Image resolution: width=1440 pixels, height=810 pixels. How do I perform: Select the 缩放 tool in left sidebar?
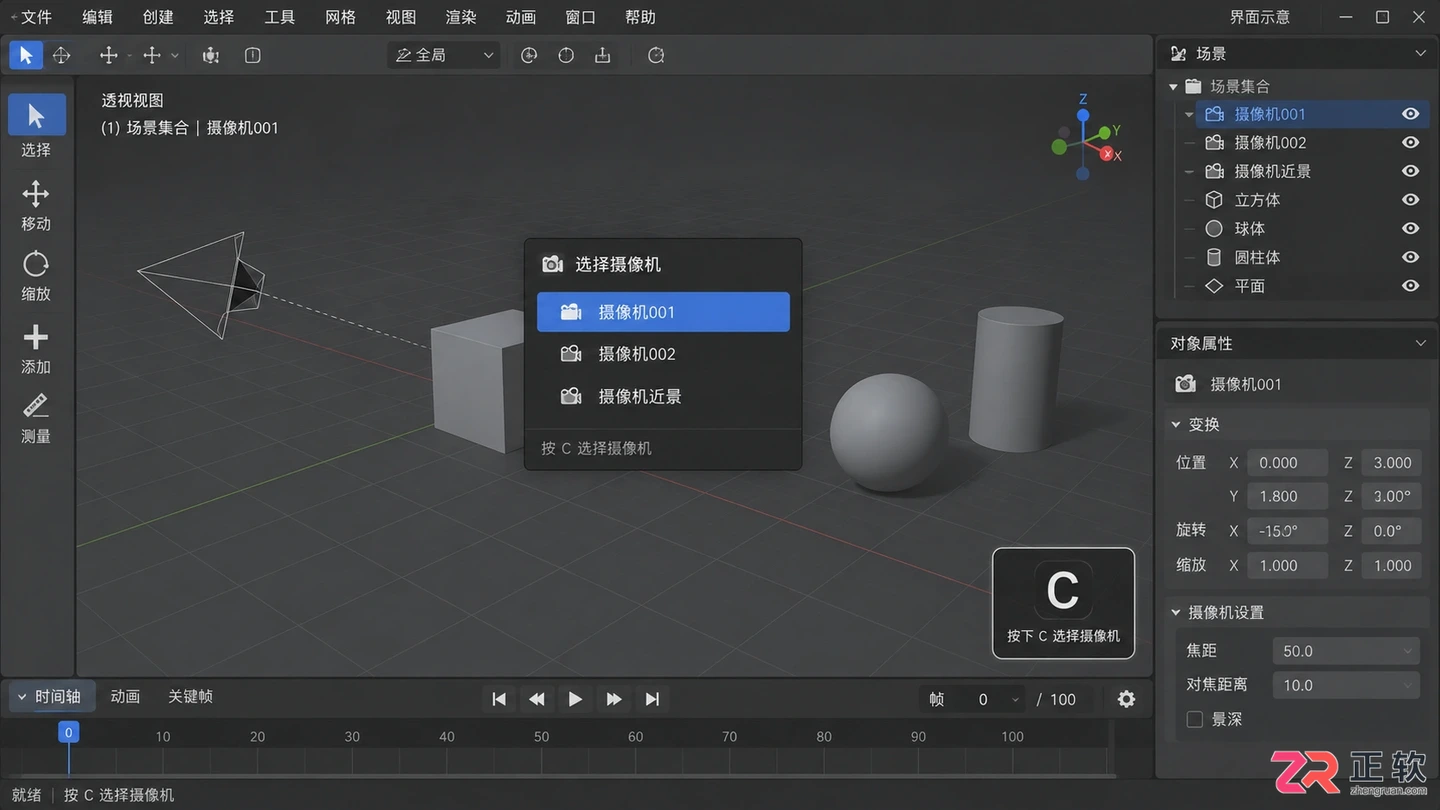tap(36, 276)
